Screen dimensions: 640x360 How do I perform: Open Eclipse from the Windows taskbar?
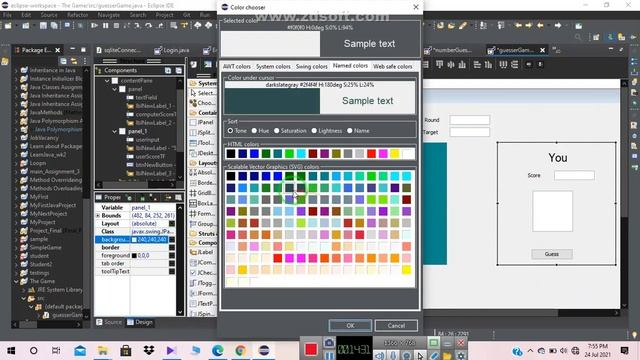click(264, 350)
